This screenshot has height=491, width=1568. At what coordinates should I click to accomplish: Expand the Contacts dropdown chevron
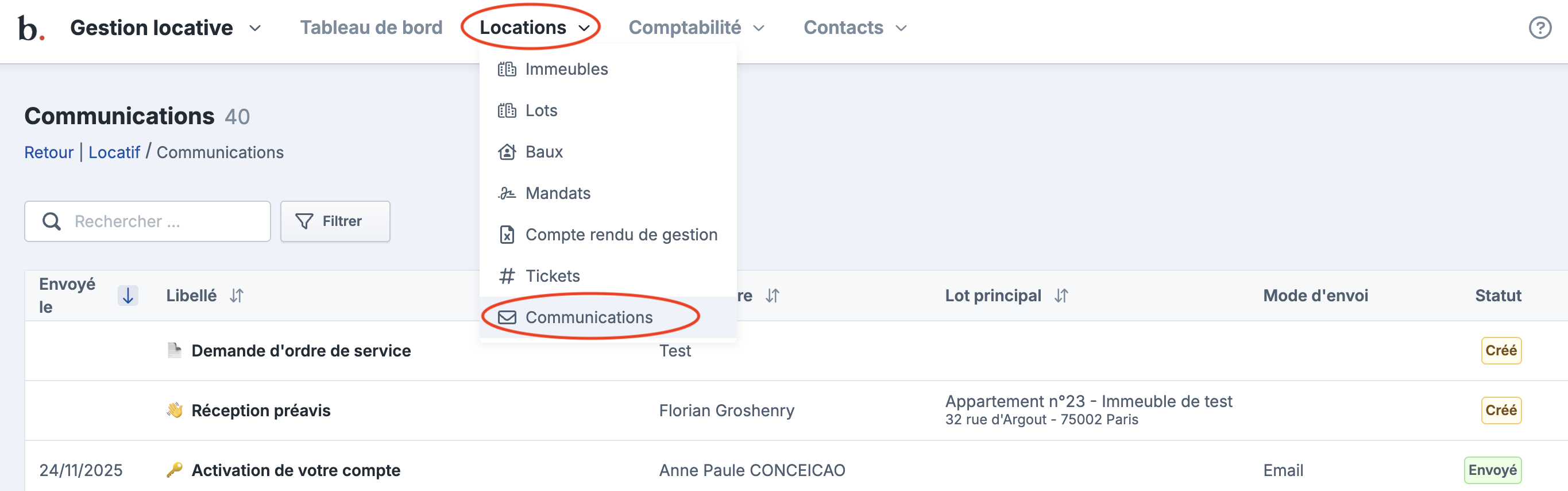(901, 28)
